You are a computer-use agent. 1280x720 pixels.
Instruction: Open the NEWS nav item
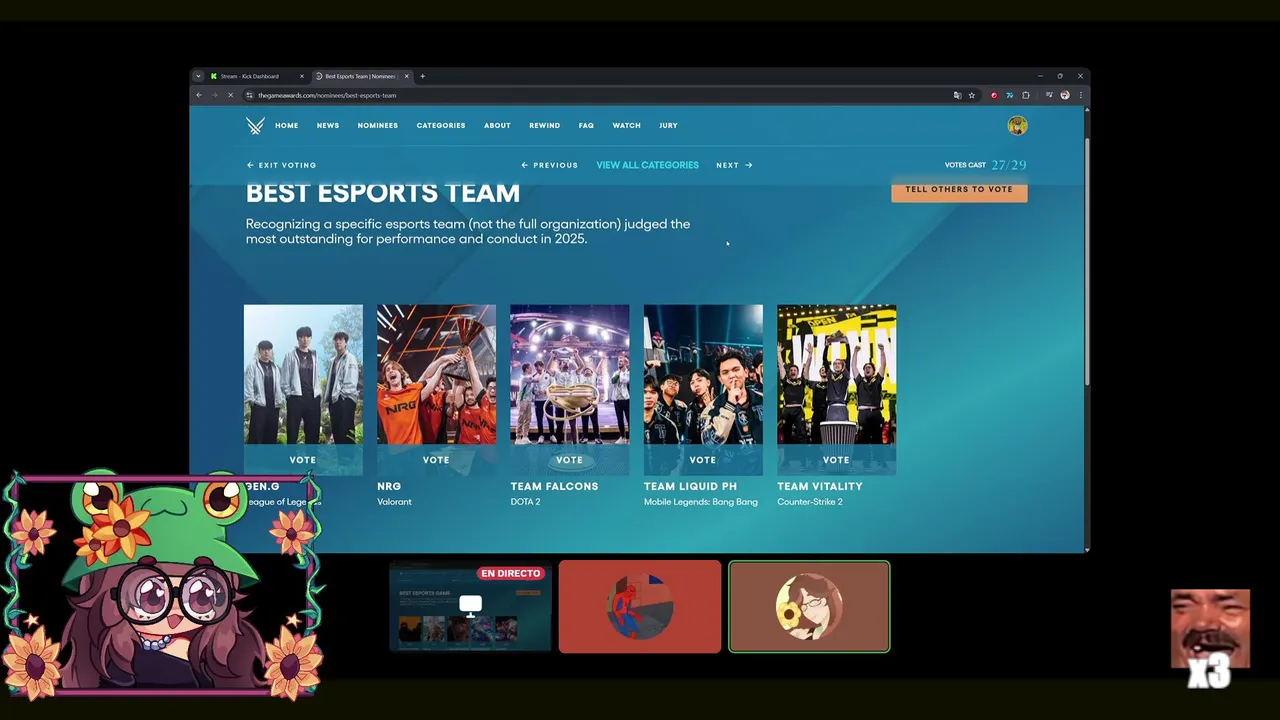click(328, 126)
